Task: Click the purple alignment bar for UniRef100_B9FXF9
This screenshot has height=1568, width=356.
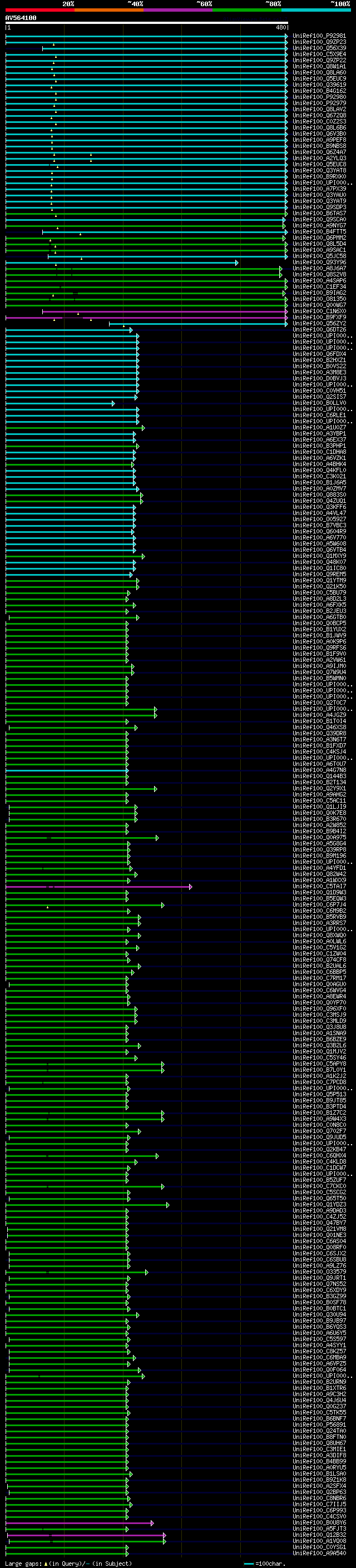Action: (147, 318)
